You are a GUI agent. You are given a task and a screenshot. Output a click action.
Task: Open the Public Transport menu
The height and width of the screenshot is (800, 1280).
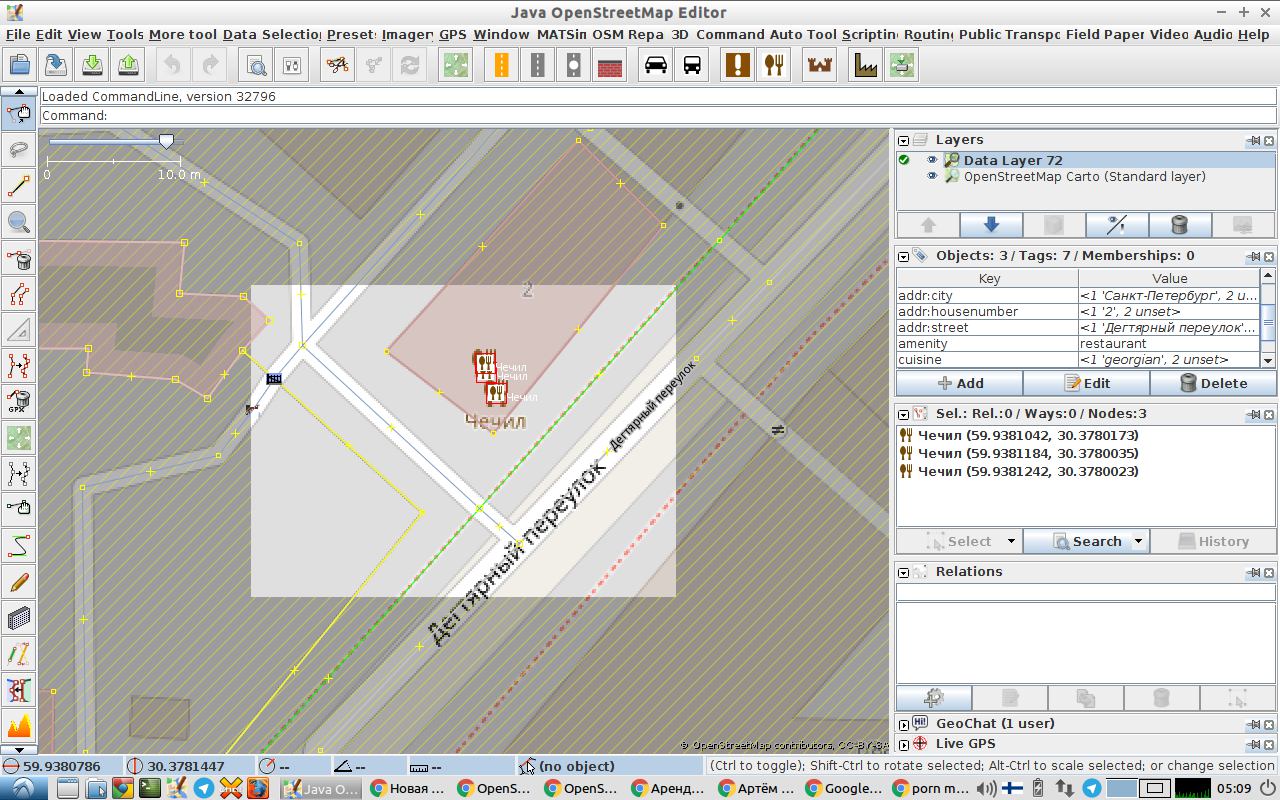pyautogui.click(x=1009, y=34)
